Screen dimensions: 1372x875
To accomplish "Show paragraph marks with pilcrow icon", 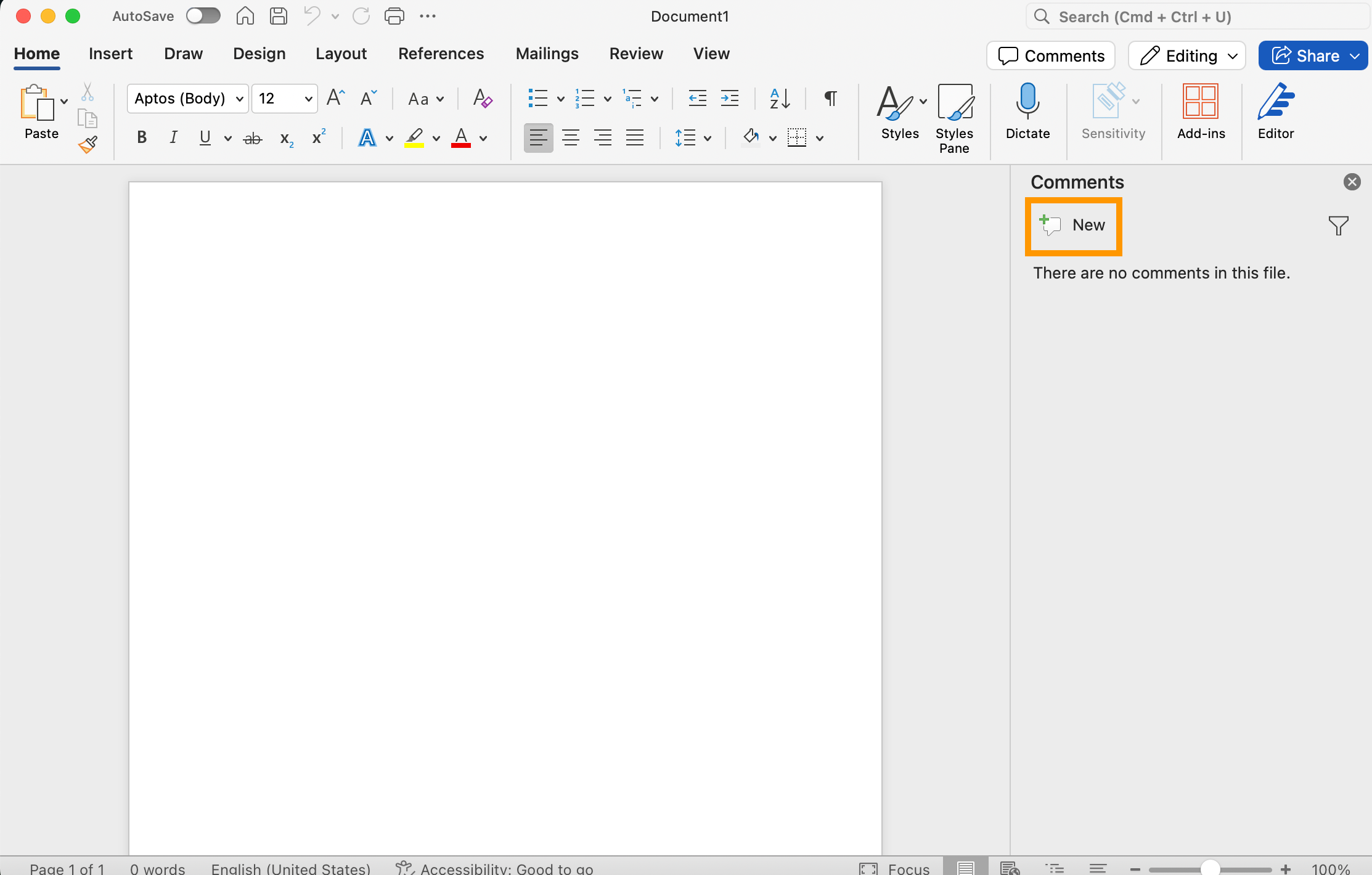I will coord(830,99).
